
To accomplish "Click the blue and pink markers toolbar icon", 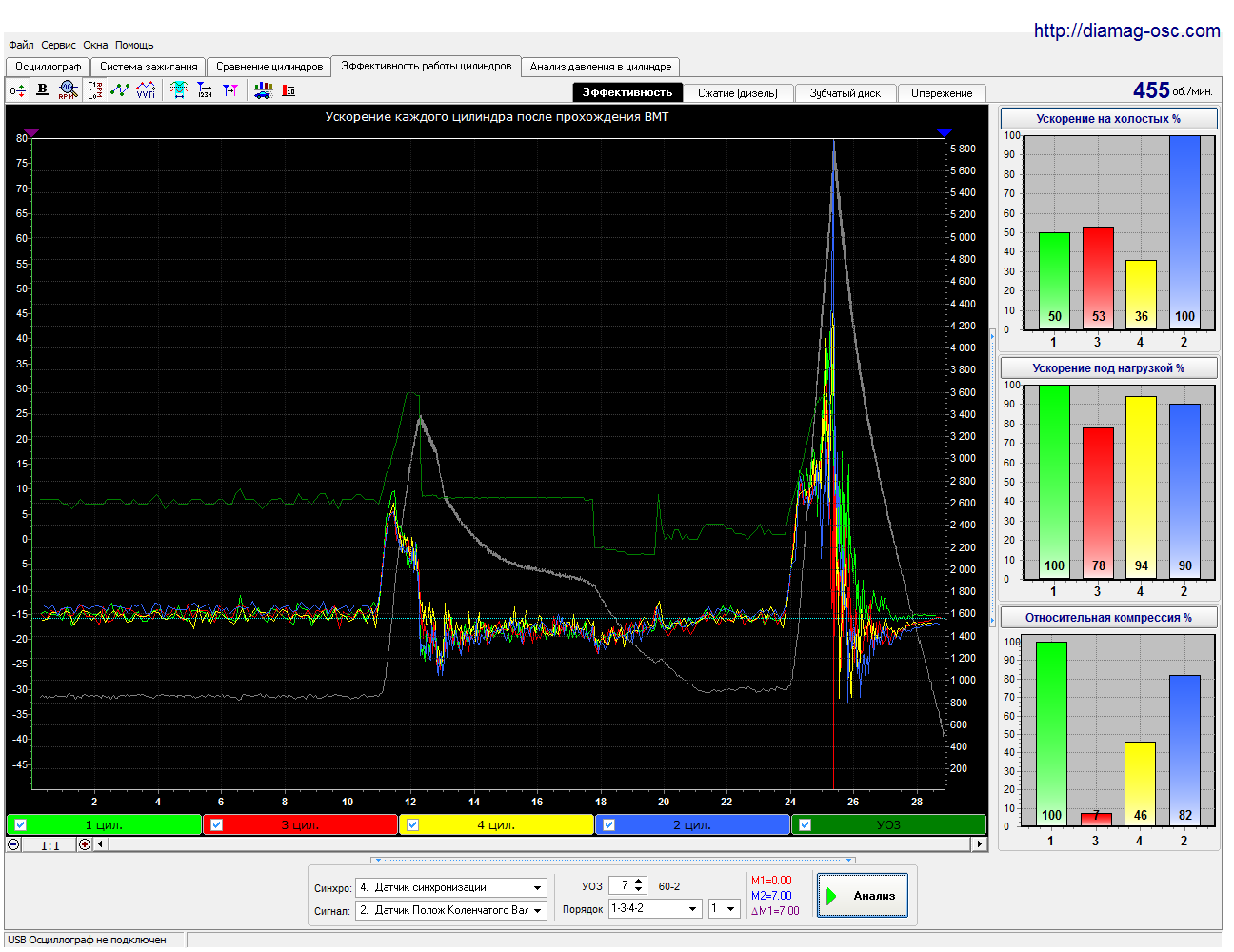I will pos(230,90).
